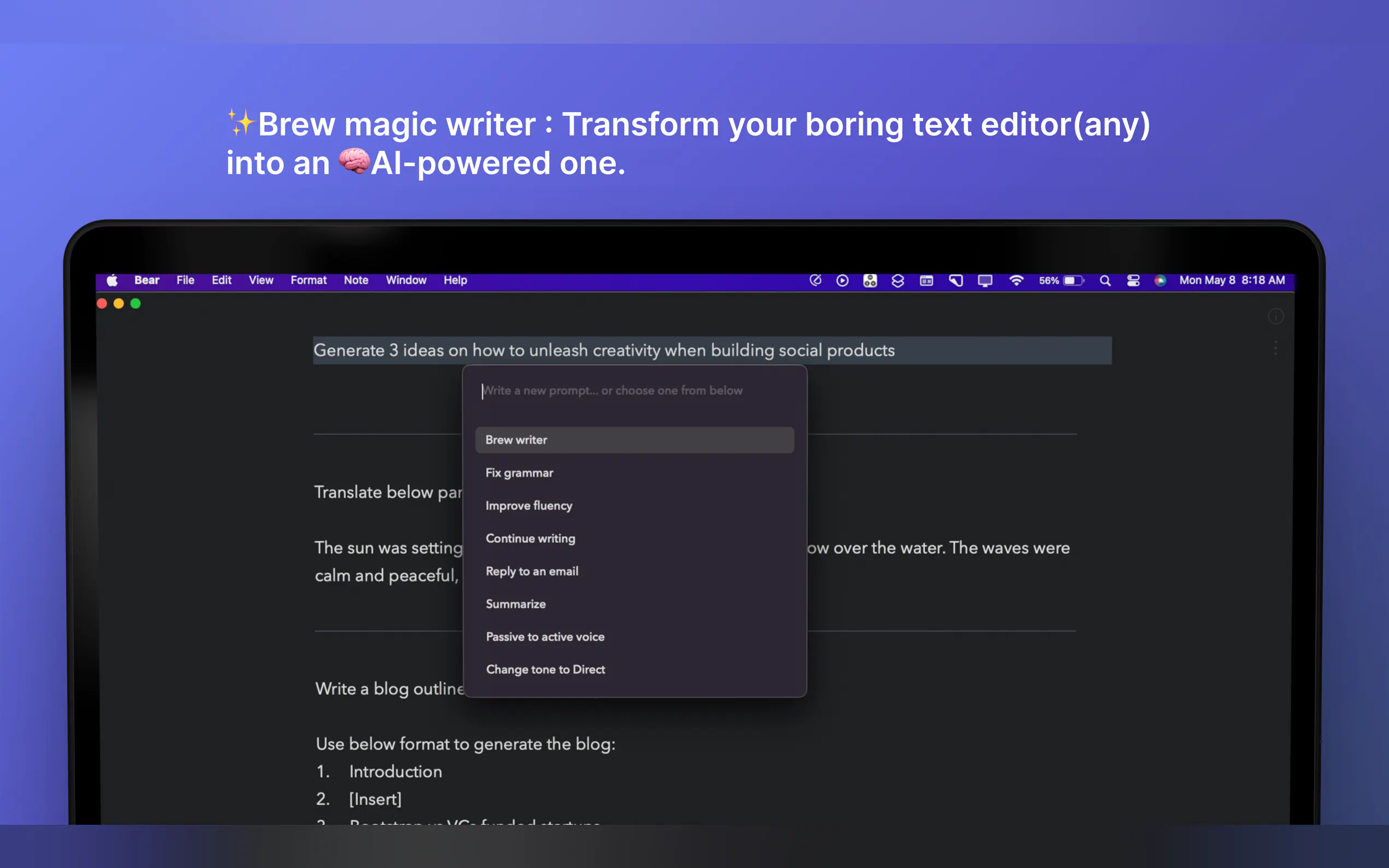Click the Write a new prompt field
Viewport: 1389px width, 868px height.
(612, 391)
